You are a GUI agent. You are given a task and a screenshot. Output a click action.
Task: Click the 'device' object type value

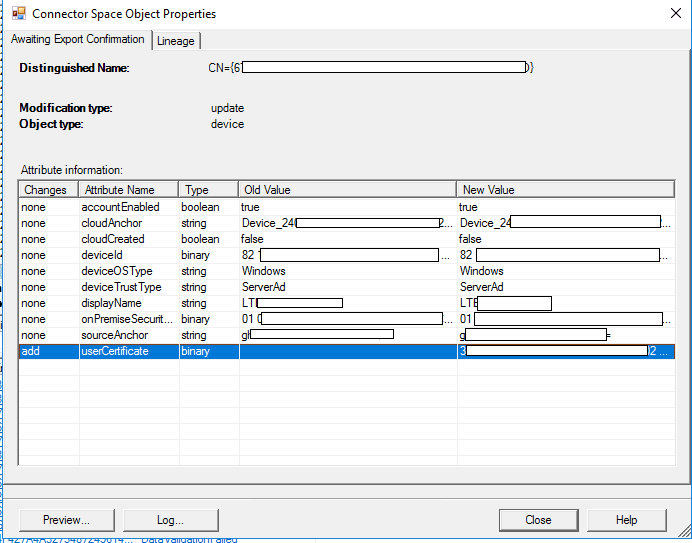(227, 124)
